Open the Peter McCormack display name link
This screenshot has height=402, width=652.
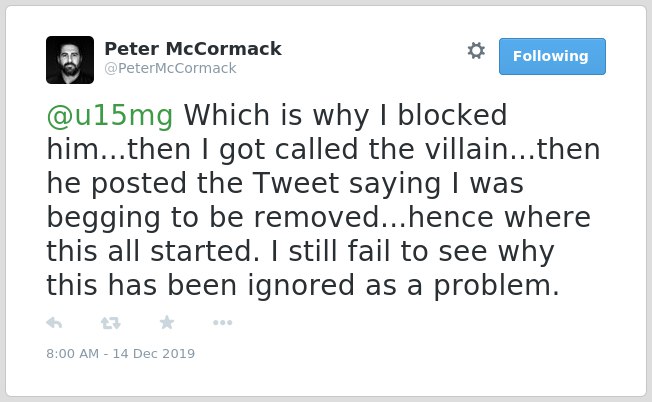[x=193, y=49]
